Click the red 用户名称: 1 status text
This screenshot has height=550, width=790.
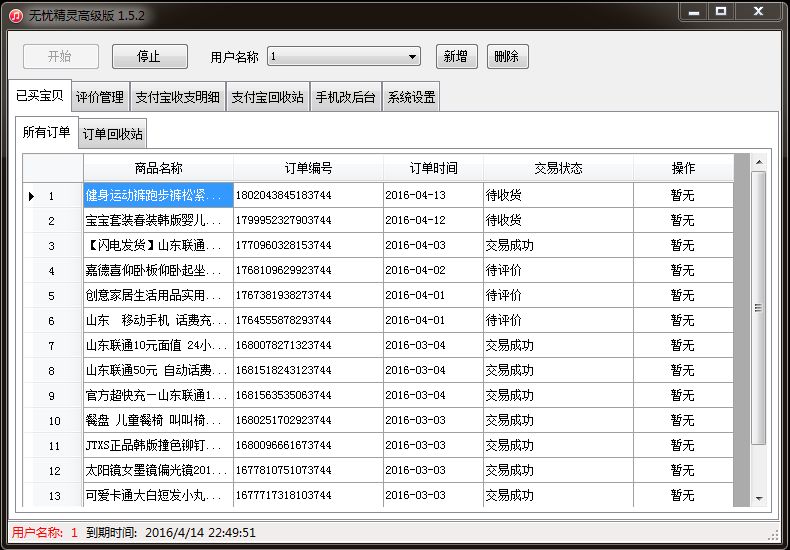45,533
